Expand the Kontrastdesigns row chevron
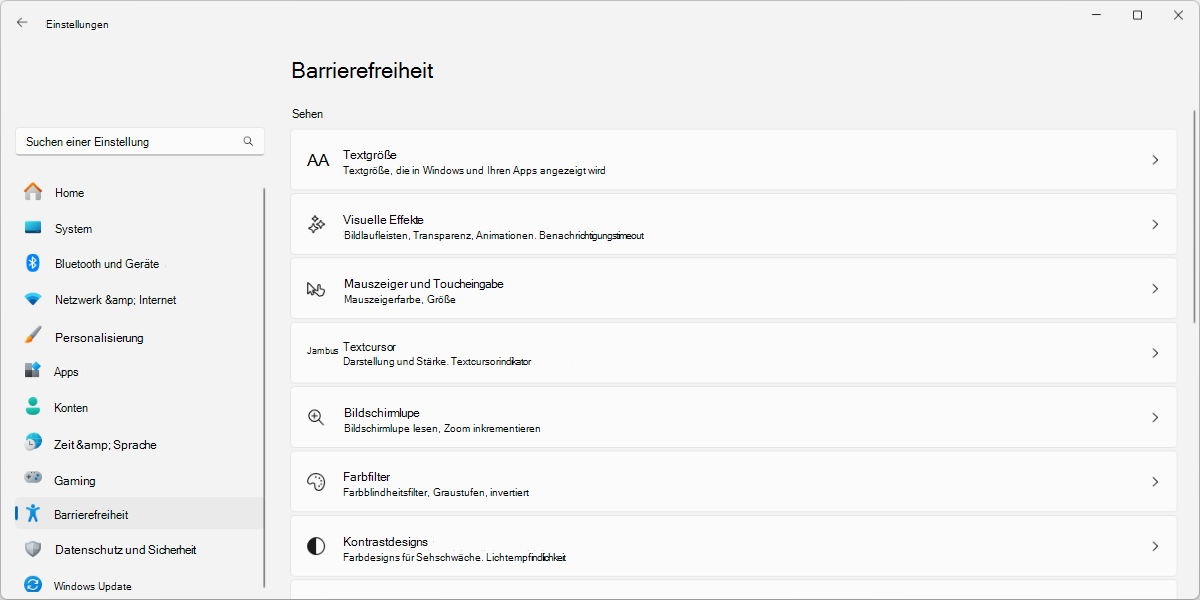 click(x=1156, y=548)
